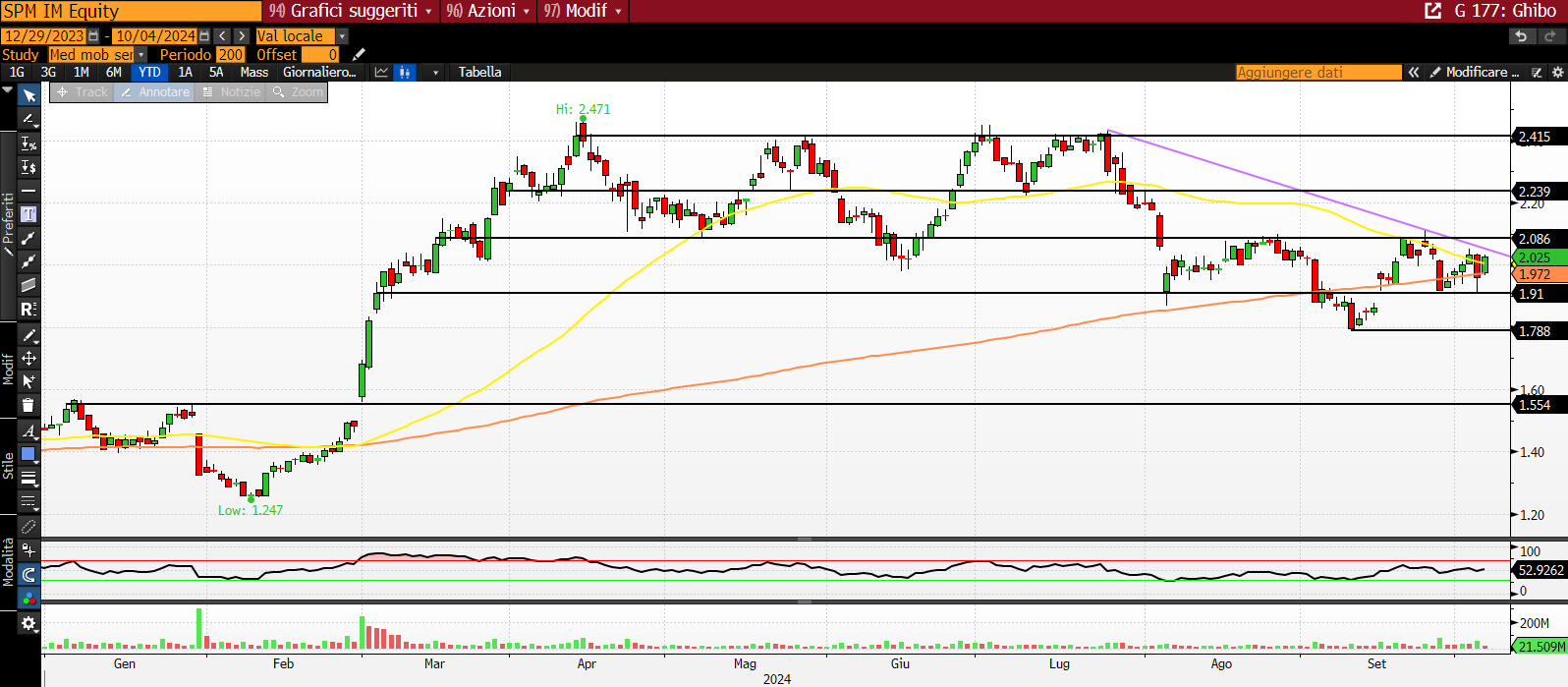Toggle the Zoom mode
The image size is (1568, 687).
pyautogui.click(x=298, y=92)
